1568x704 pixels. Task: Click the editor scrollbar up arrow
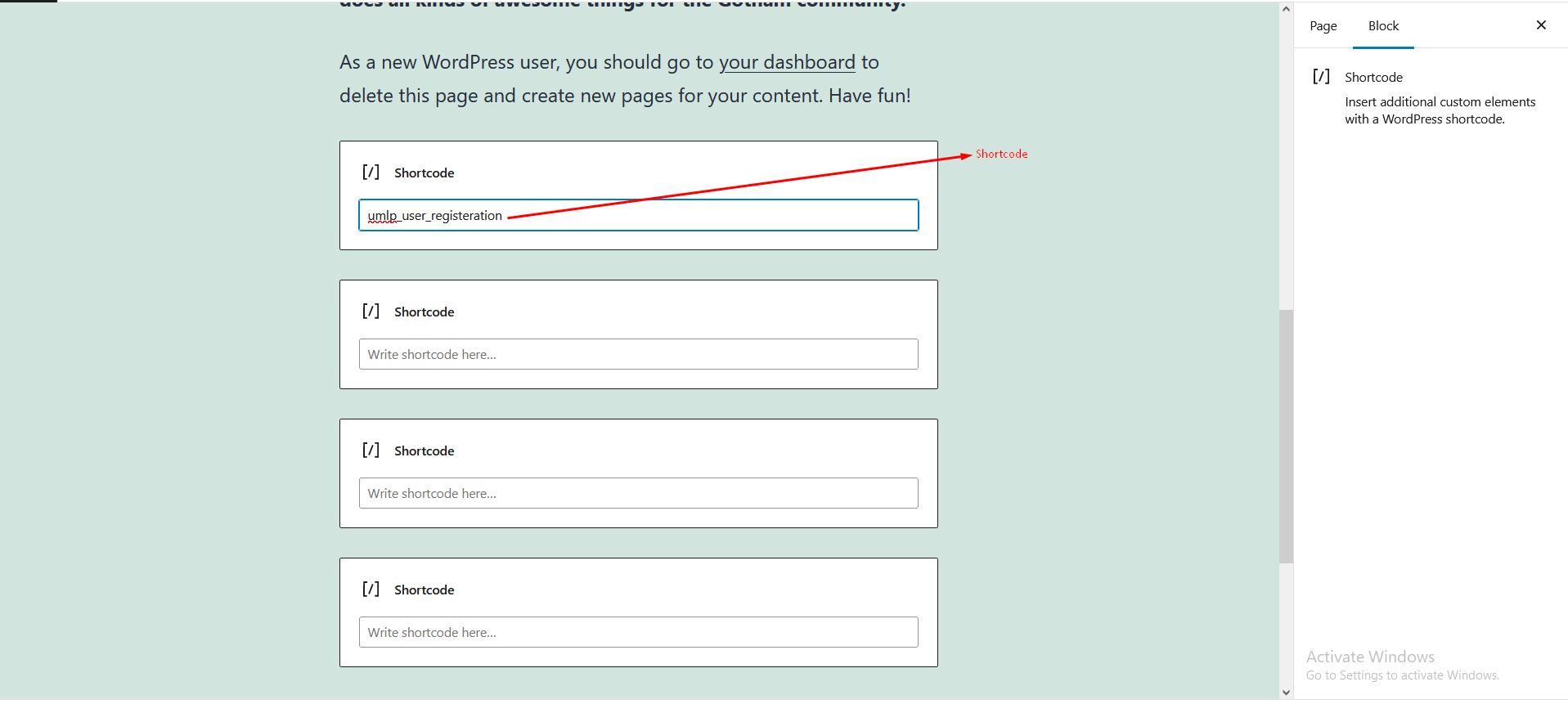click(1286, 10)
